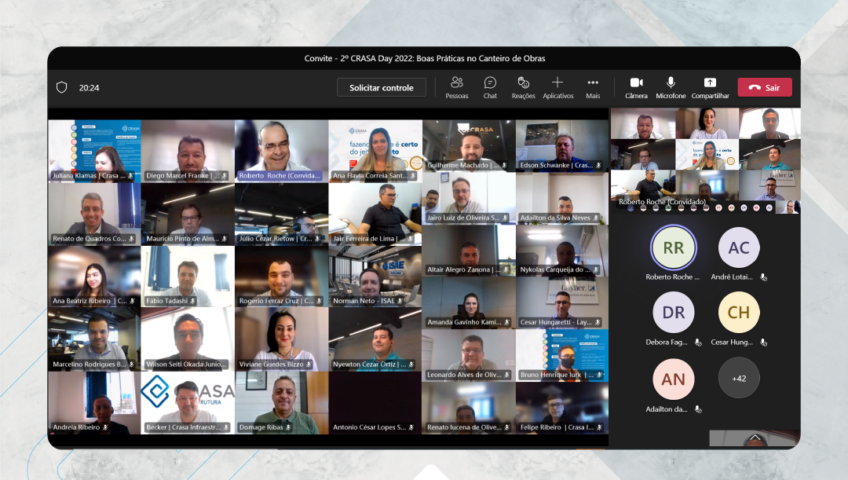Select the AN Adailton avatar
The height and width of the screenshot is (480, 848).
click(673, 379)
